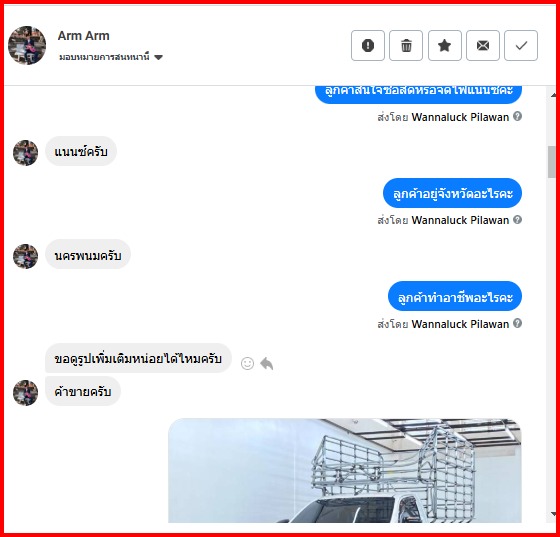Screen dimensions: 560x537
Task: Click scrollbar down arrow in chat
Action: point(553,514)
